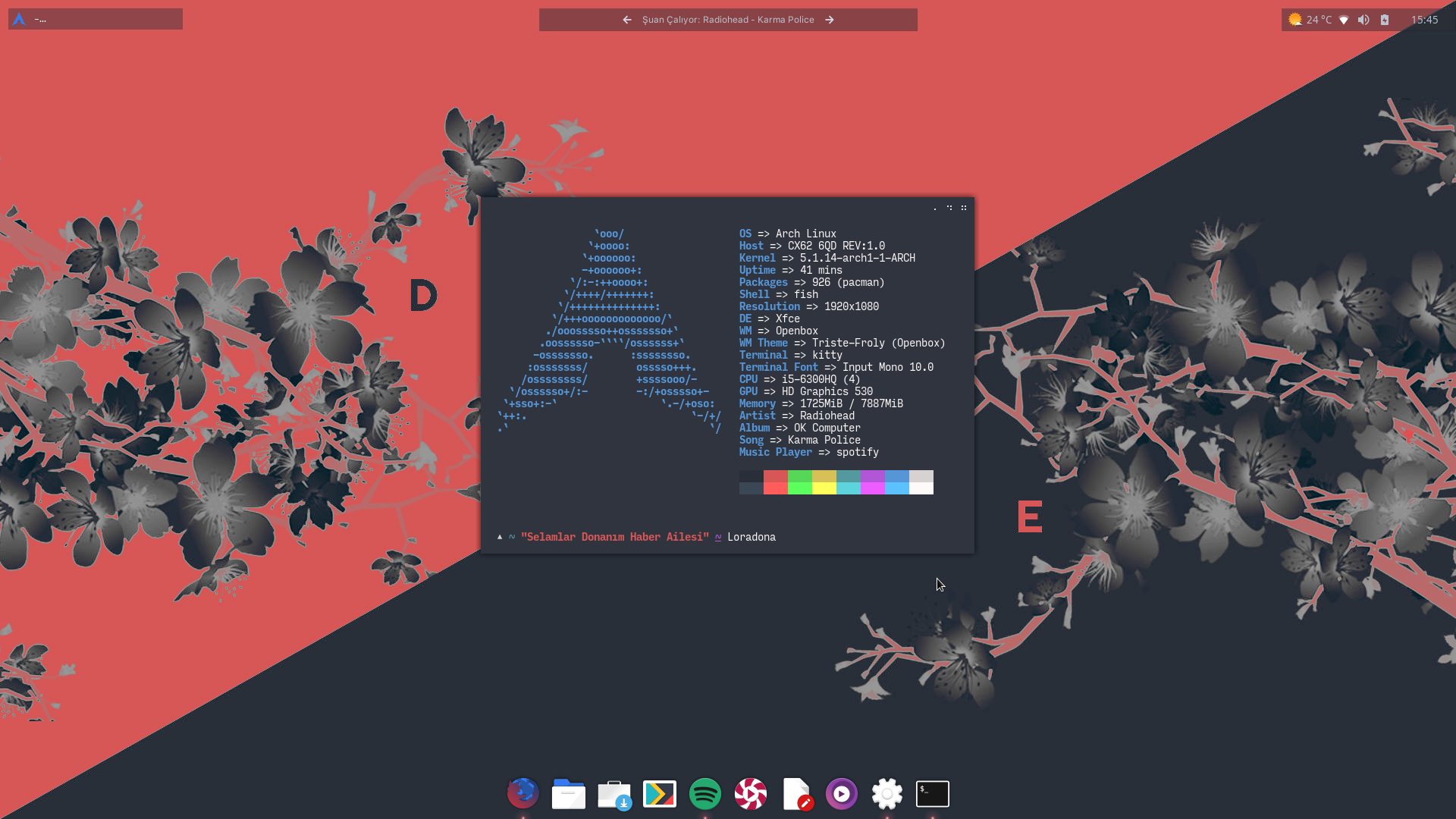Launch the software store bag icon
The image size is (1456, 819).
[x=614, y=794]
